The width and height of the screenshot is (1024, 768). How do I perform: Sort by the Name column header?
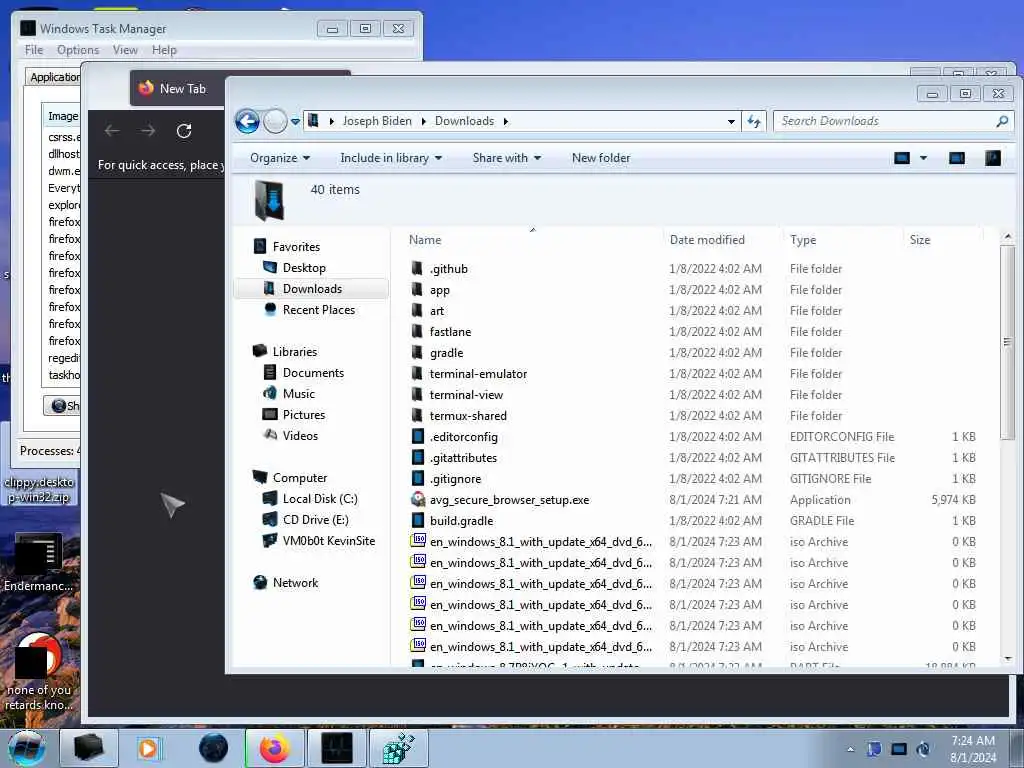pos(425,240)
